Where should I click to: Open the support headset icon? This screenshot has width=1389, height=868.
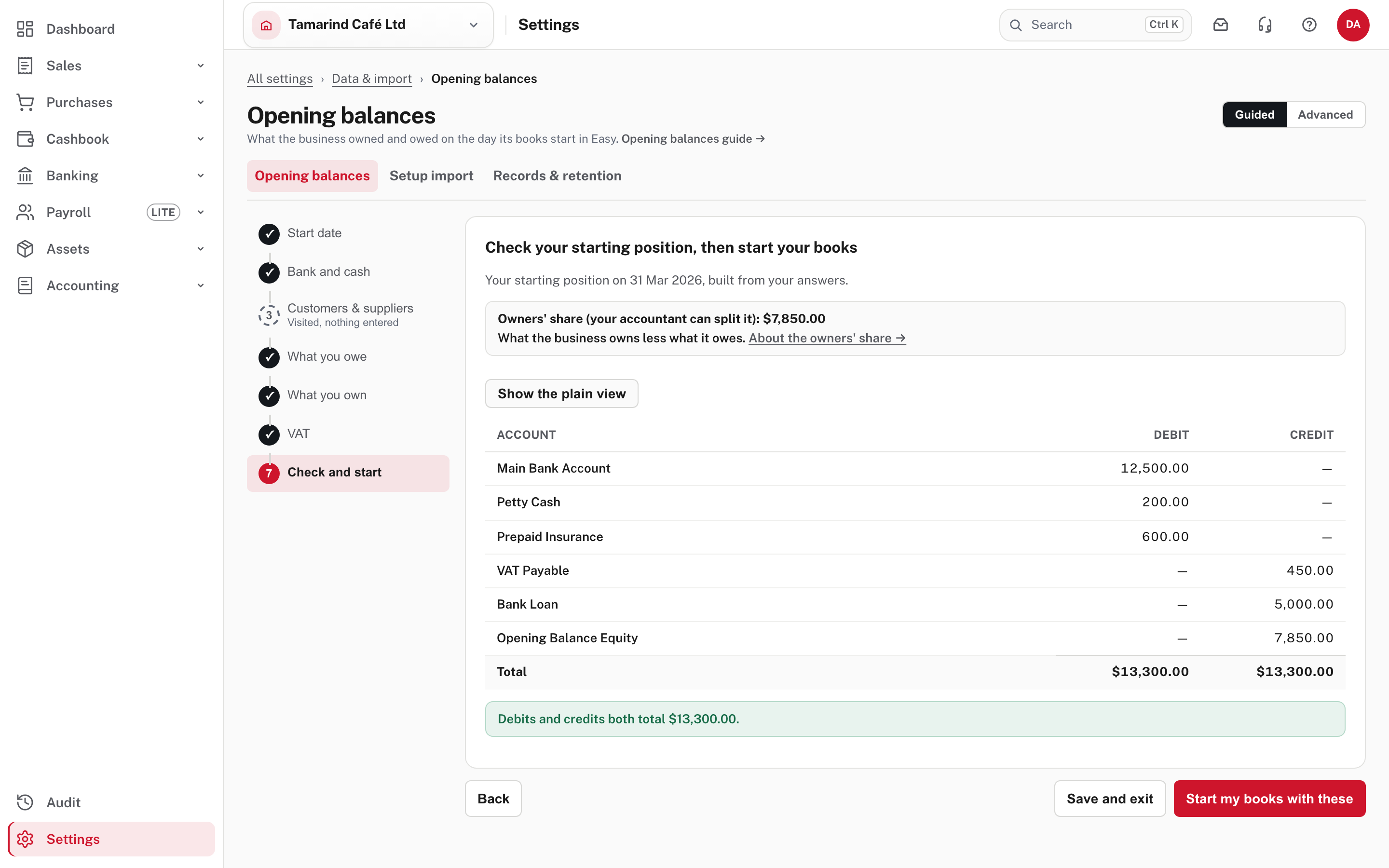[1265, 25]
